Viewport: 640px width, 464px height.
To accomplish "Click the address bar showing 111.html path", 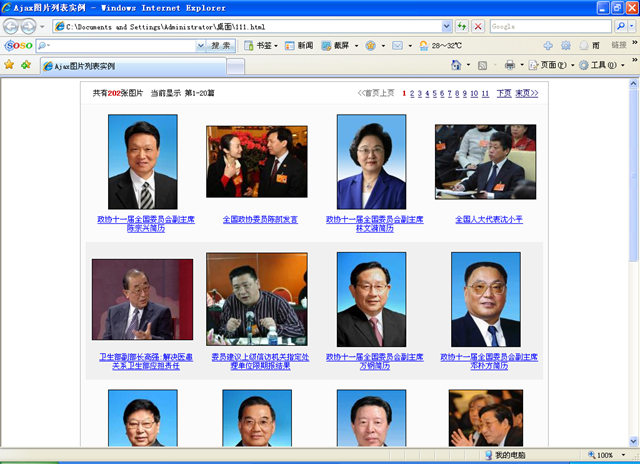I will 247,27.
